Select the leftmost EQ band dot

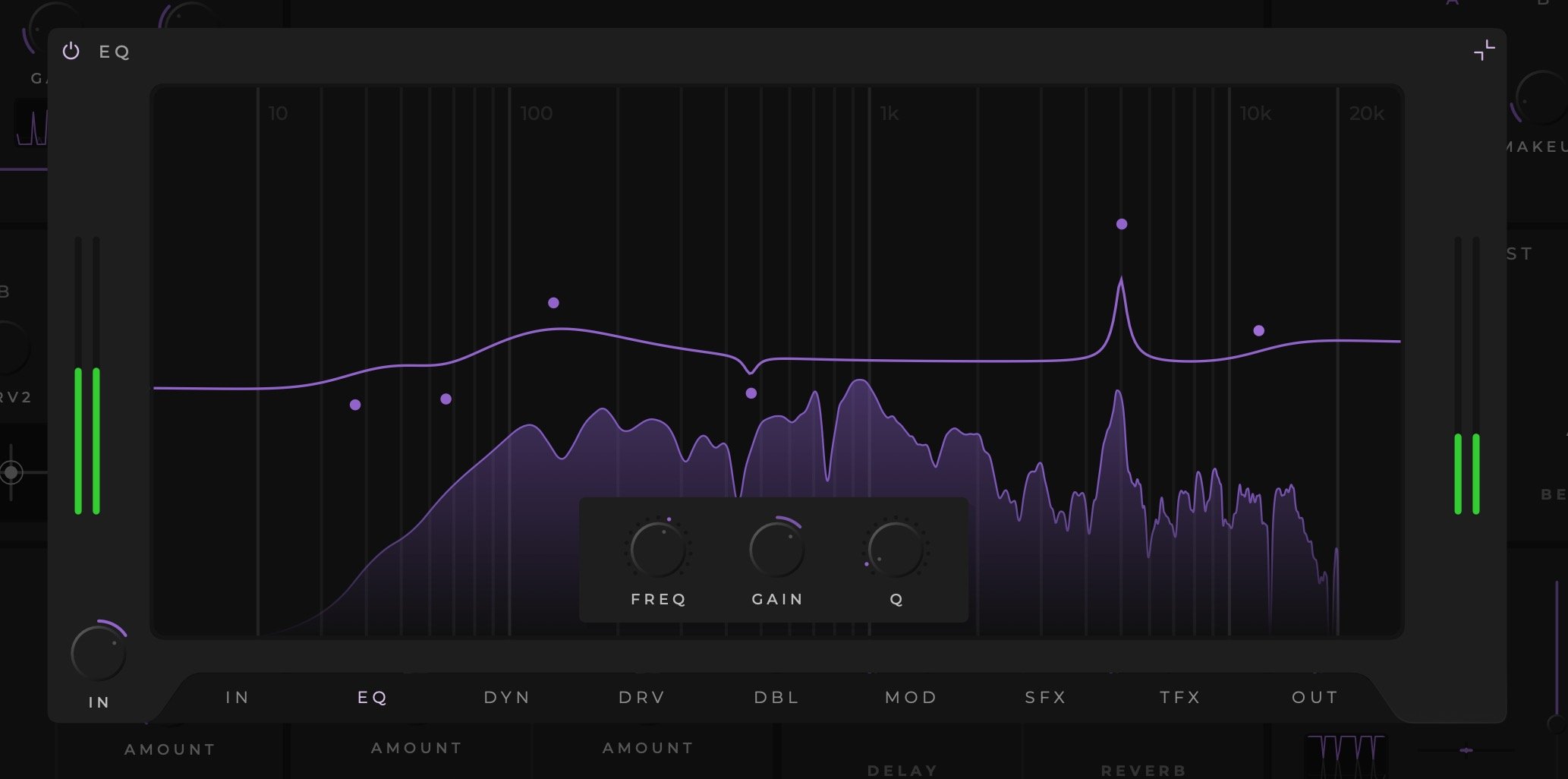pos(354,404)
